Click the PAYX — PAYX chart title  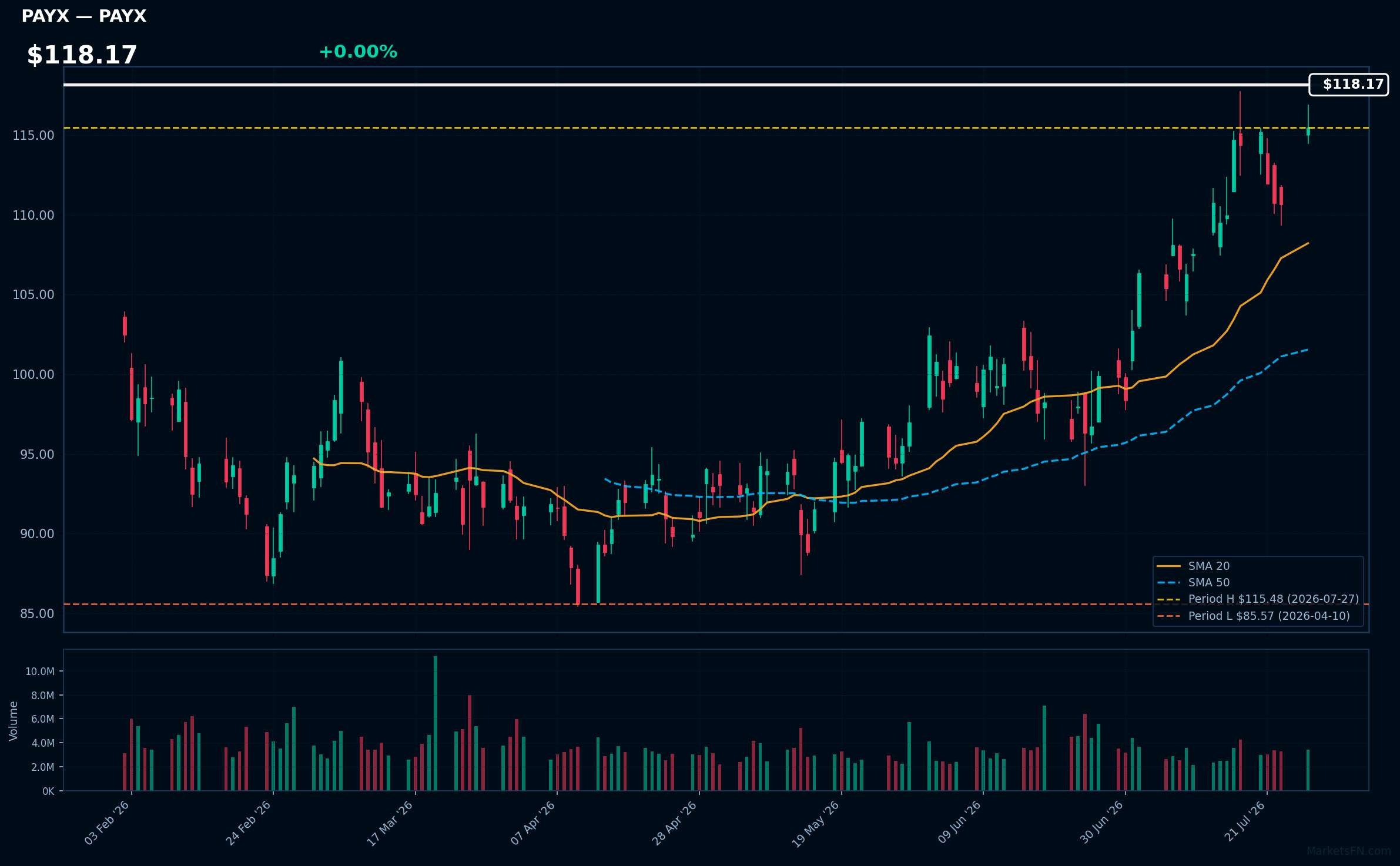83,16
